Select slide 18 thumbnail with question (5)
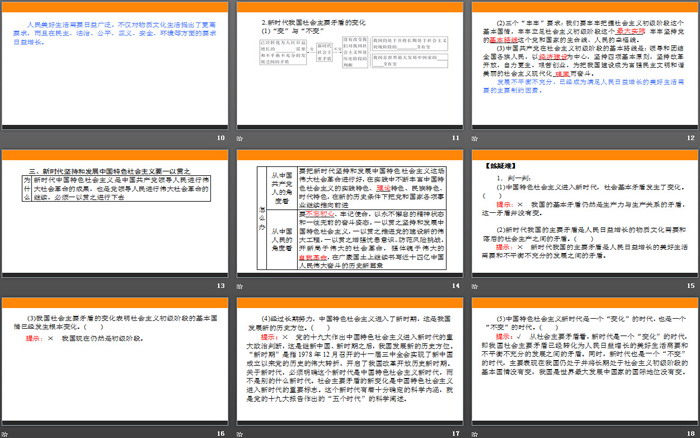The image size is (700, 438). pos(584,358)
